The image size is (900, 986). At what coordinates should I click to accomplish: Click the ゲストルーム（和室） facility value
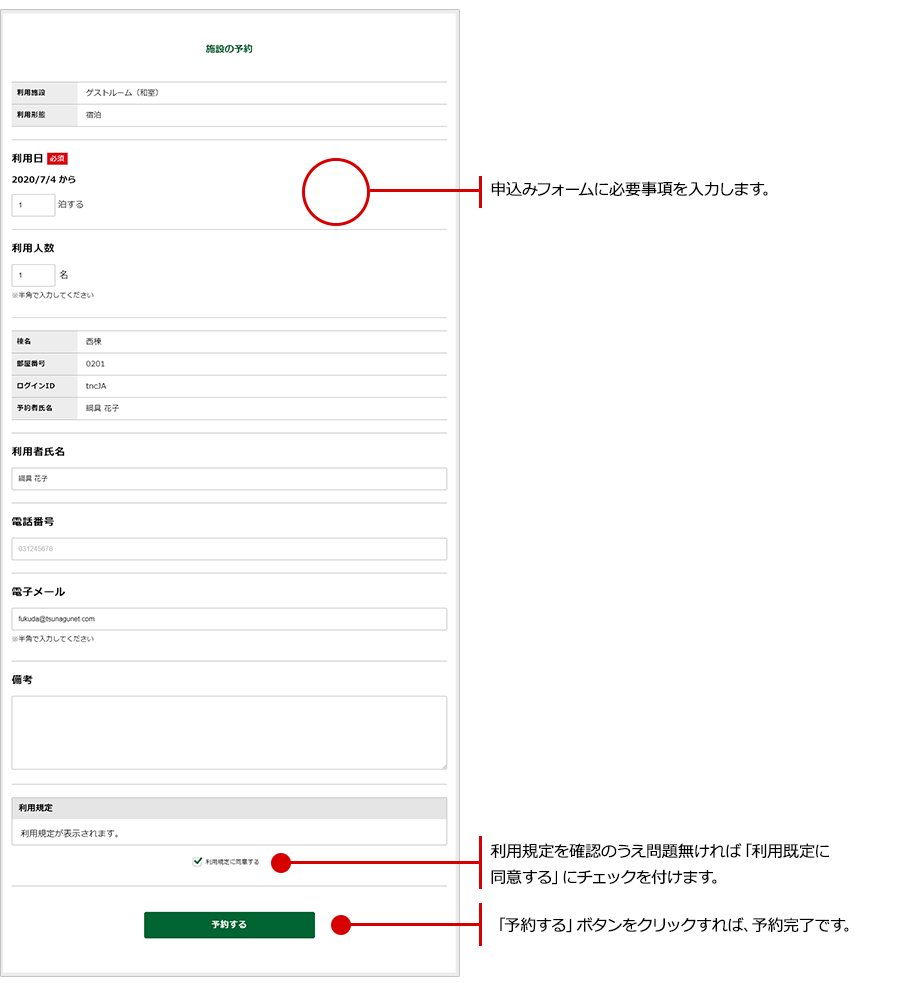pyautogui.click(x=122, y=93)
